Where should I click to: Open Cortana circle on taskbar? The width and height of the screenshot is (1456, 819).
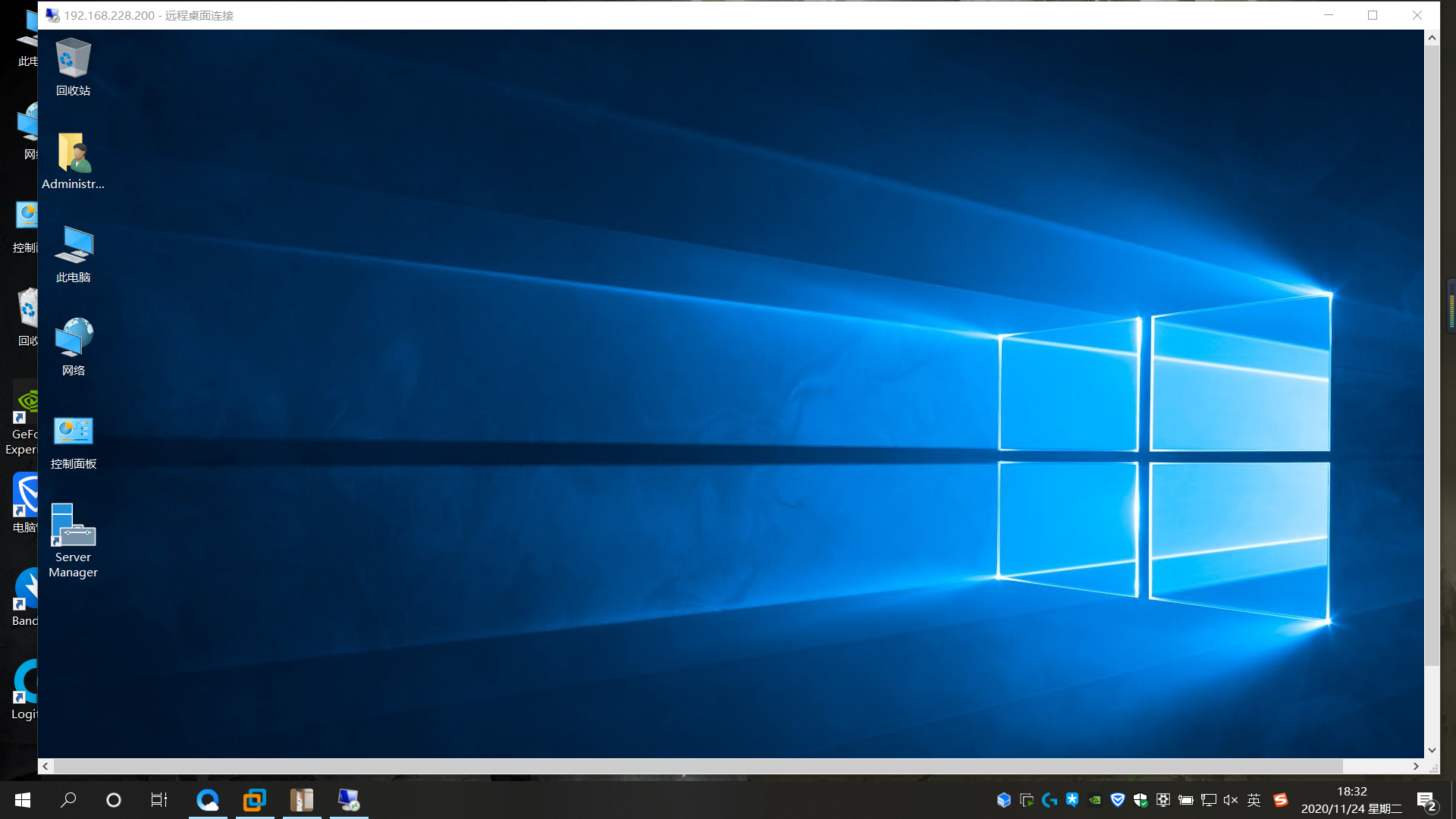(x=114, y=800)
